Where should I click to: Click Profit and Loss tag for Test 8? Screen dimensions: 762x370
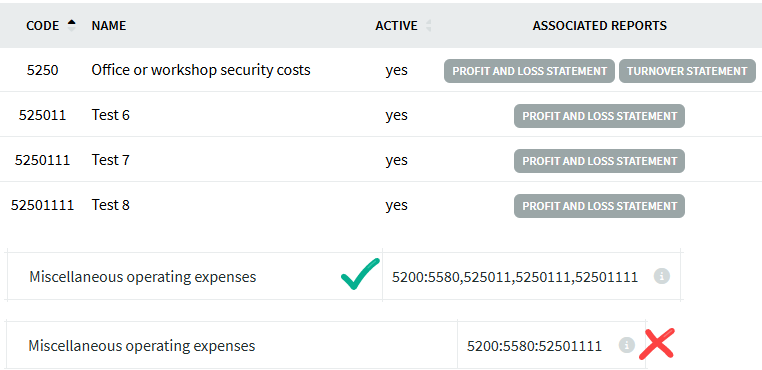coord(599,206)
